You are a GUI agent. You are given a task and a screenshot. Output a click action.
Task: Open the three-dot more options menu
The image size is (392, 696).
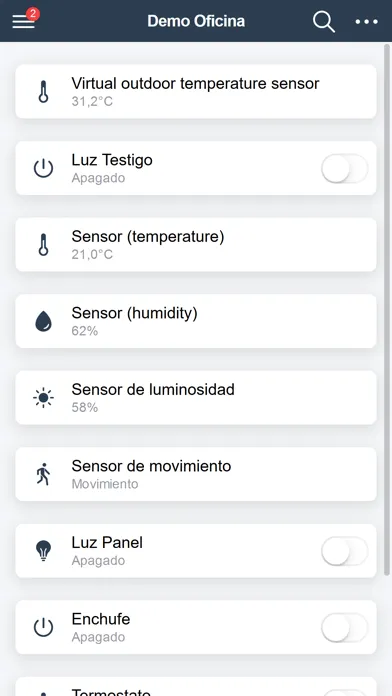point(367,21)
